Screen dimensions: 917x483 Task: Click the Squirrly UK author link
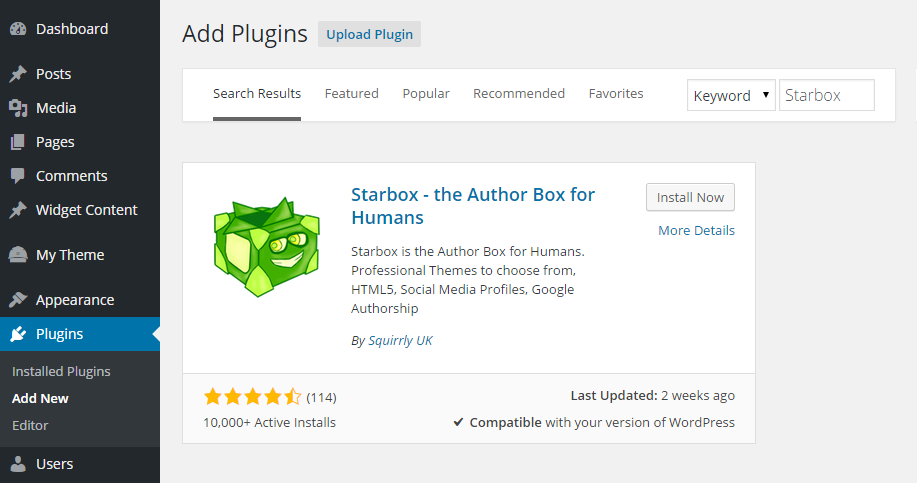click(x=400, y=341)
